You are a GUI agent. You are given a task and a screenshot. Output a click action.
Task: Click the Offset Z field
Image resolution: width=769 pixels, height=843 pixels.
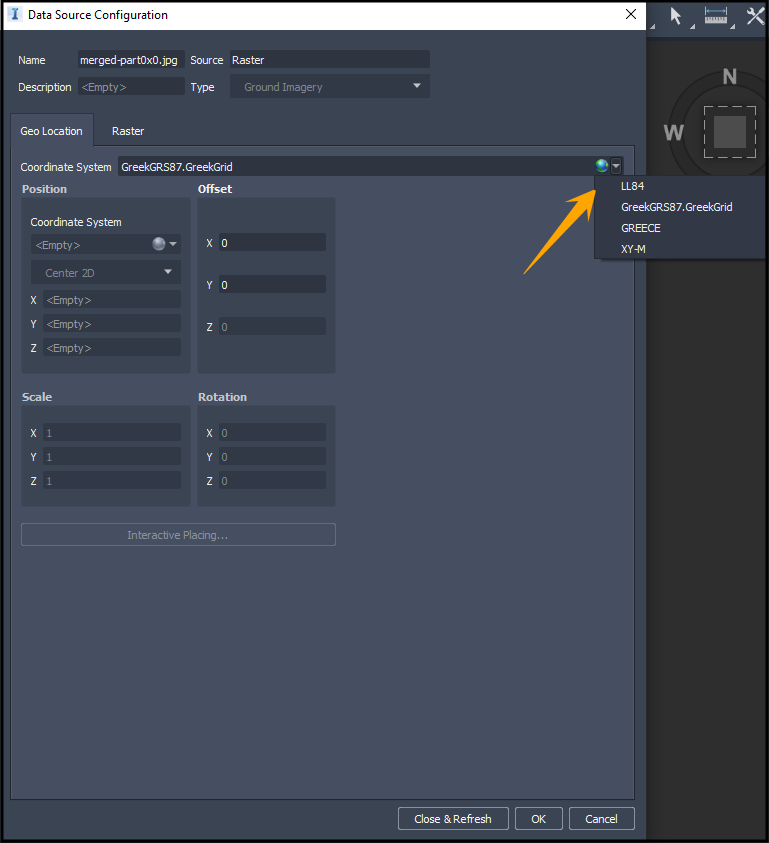pyautogui.click(x=272, y=326)
